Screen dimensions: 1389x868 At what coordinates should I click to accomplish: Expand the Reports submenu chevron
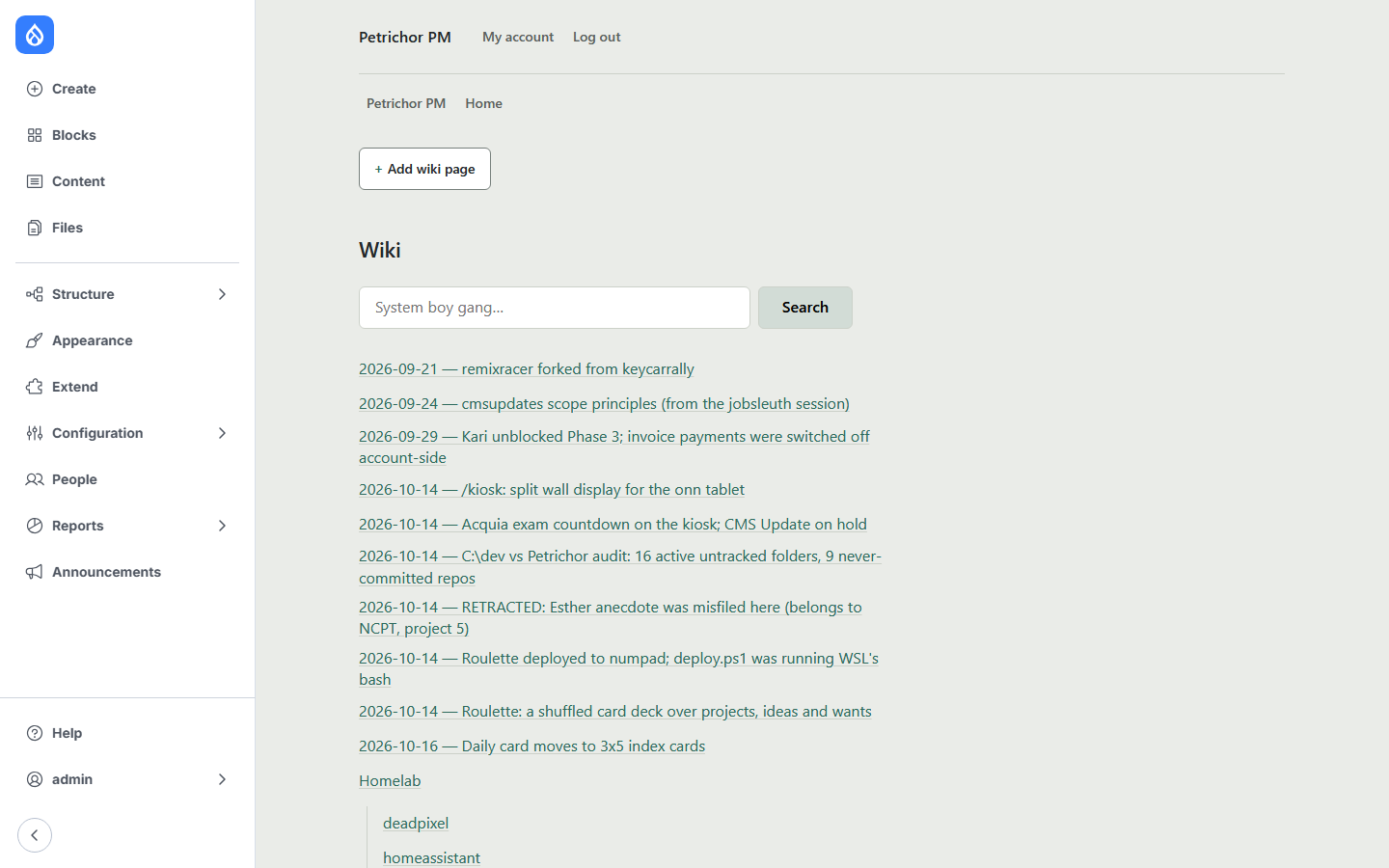point(222,526)
